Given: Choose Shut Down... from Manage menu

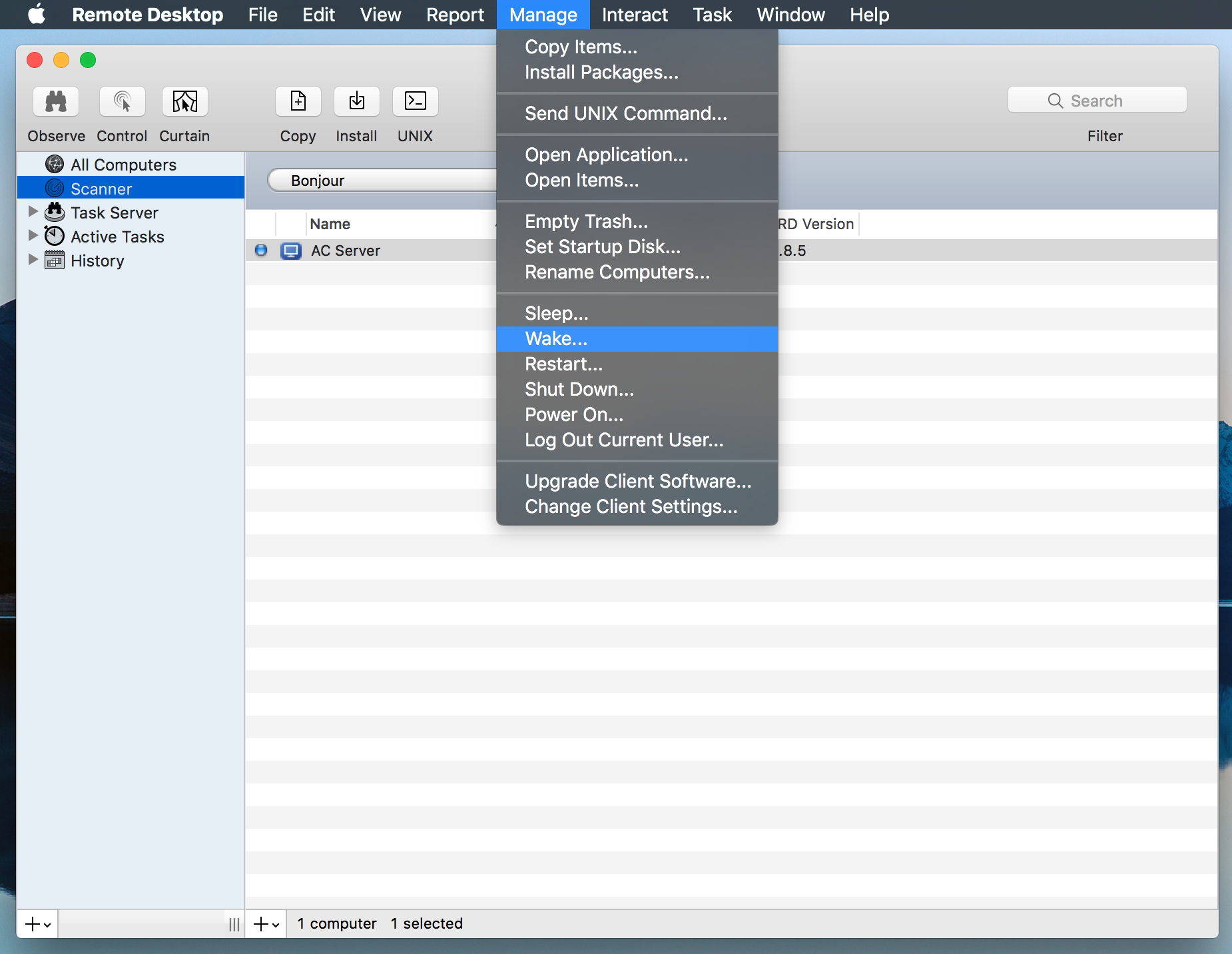Looking at the screenshot, I should (x=637, y=390).
